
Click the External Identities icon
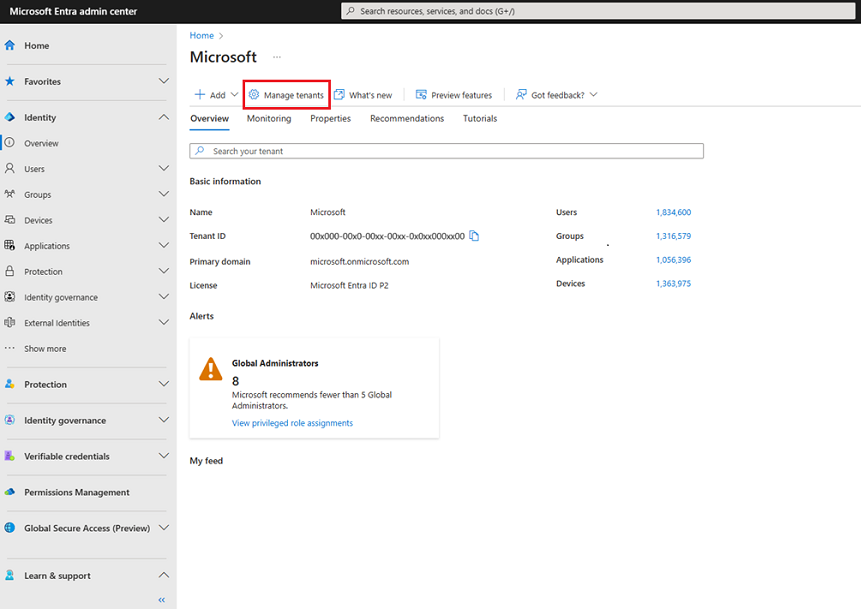tap(10, 322)
